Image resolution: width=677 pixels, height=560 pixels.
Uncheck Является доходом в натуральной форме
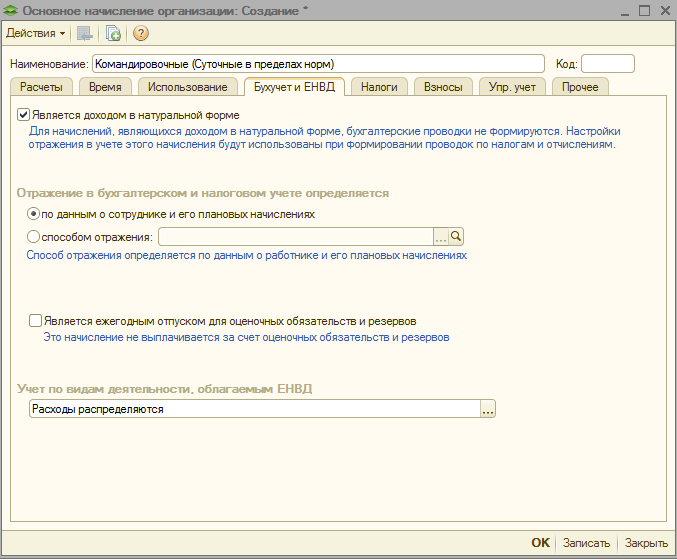(x=24, y=115)
